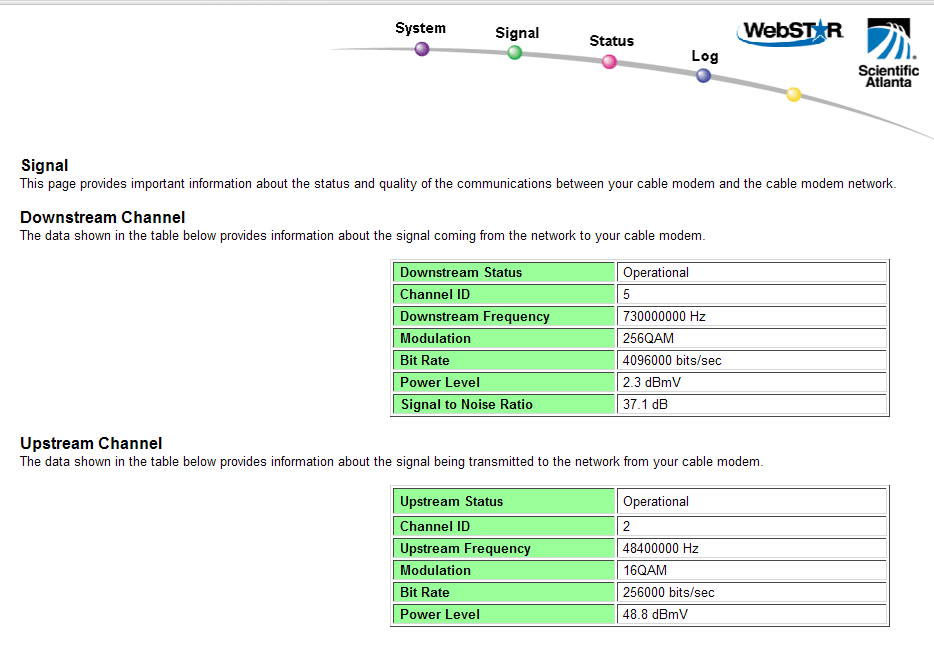Open the Status tab label
Screen dimensions: 934x649
tap(612, 41)
